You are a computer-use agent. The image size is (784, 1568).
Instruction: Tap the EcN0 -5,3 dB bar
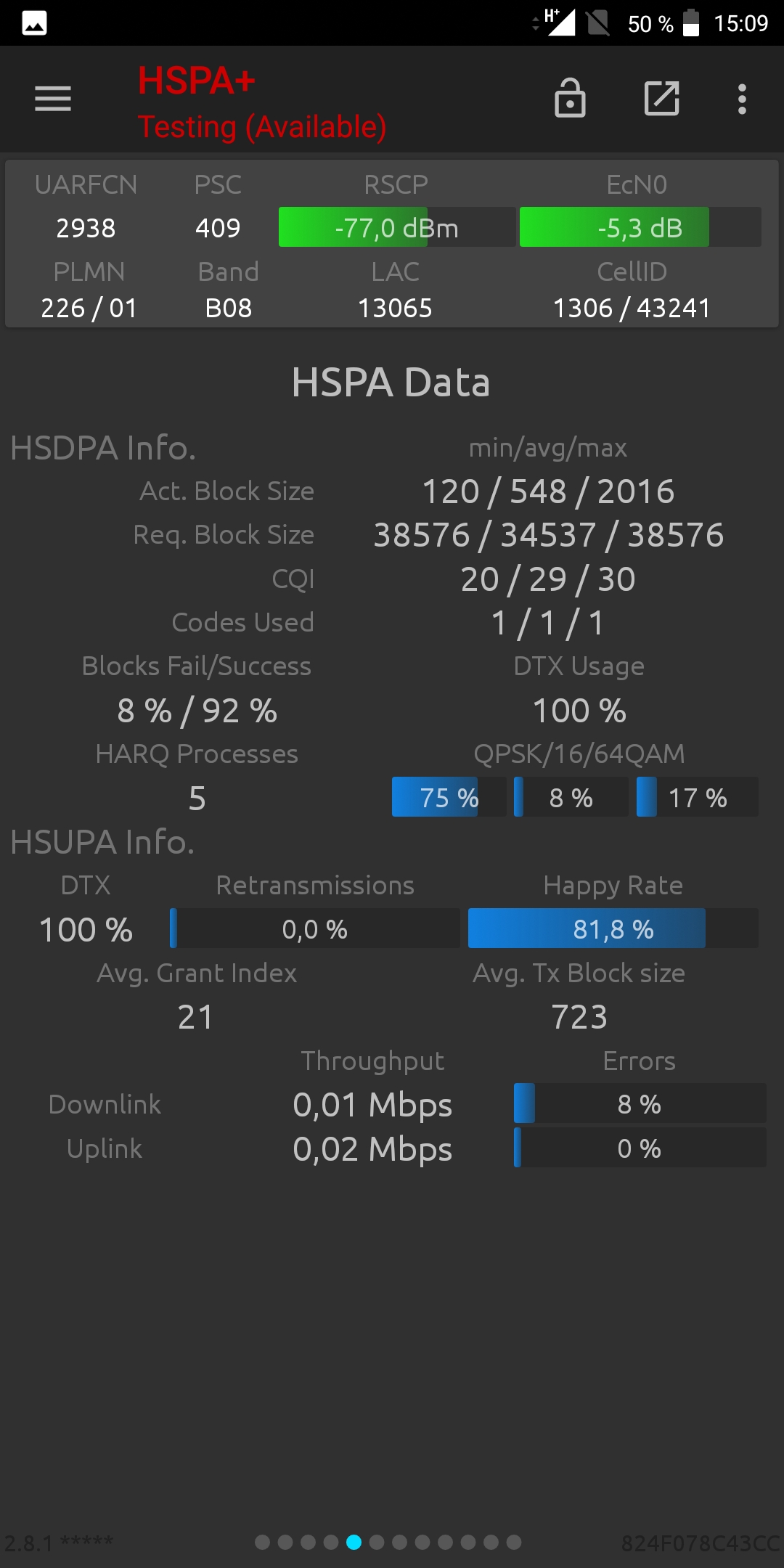pos(640,227)
